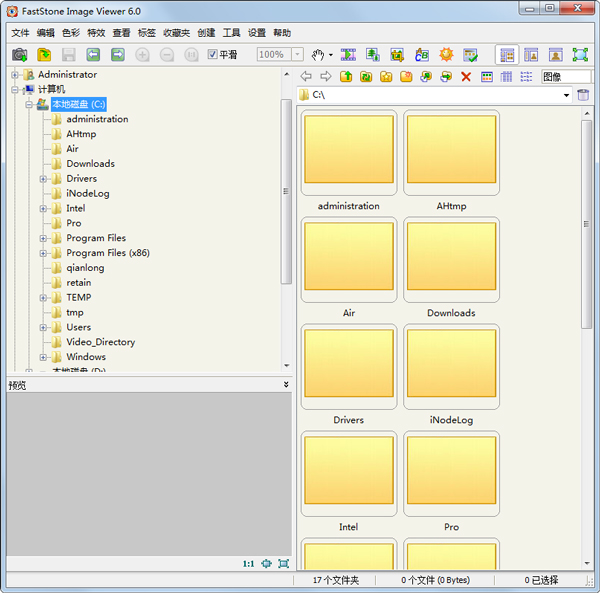
Task: Open the 特效 menu
Action: coord(96,33)
